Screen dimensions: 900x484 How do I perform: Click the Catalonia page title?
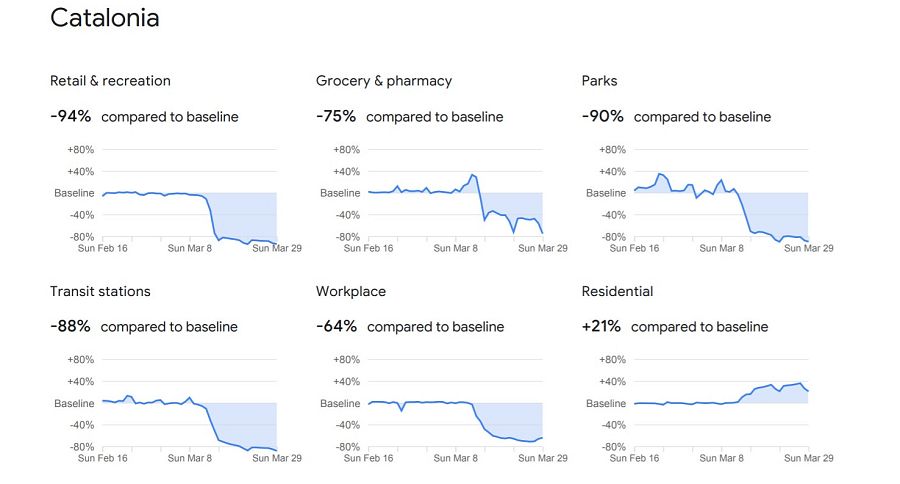[x=104, y=18]
